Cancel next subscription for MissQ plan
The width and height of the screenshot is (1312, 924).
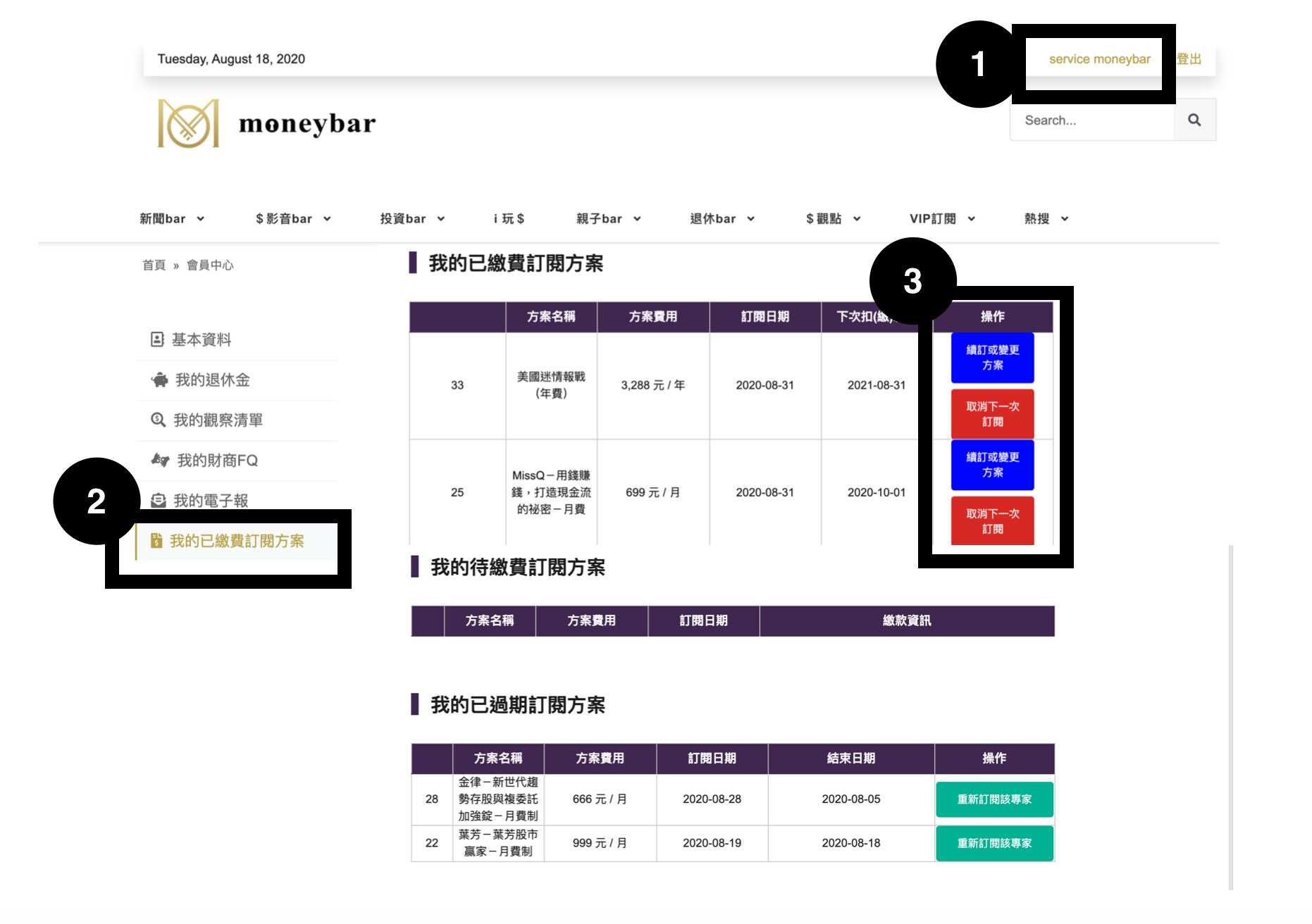pos(992,521)
